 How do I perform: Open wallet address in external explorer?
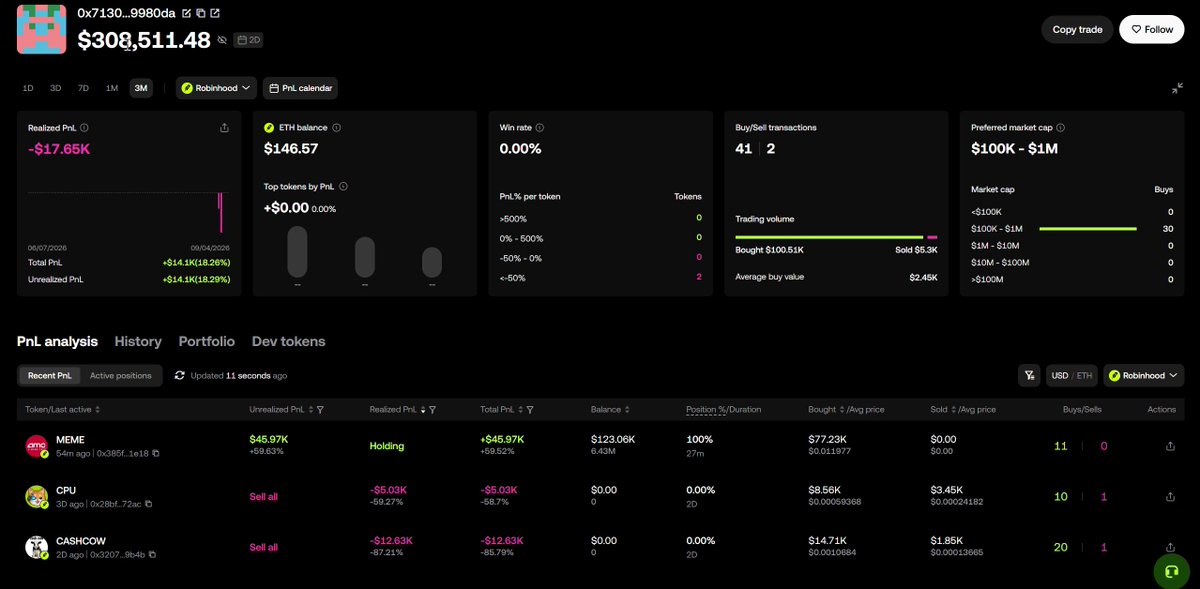point(215,14)
